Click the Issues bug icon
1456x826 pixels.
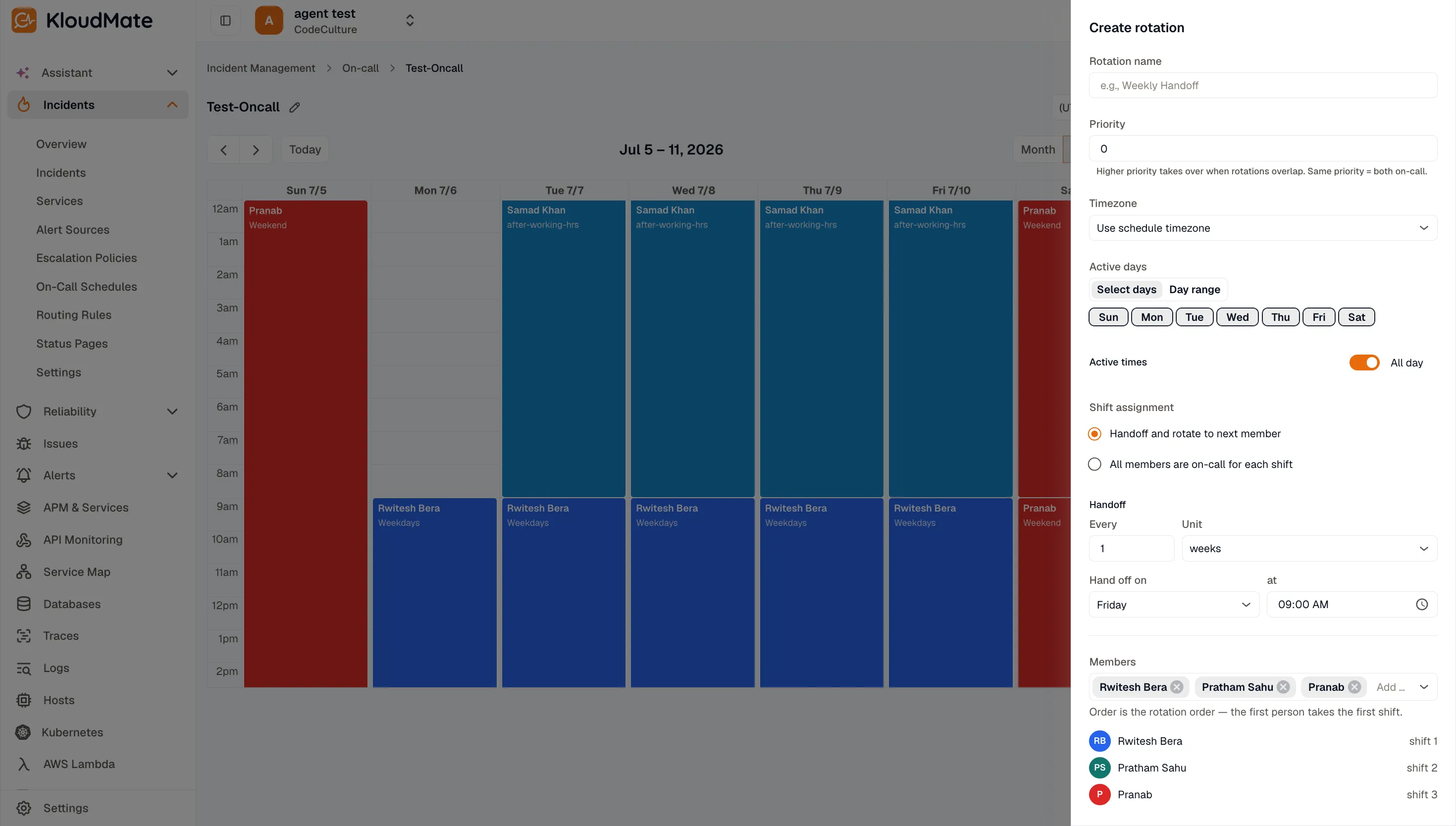[x=23, y=444]
